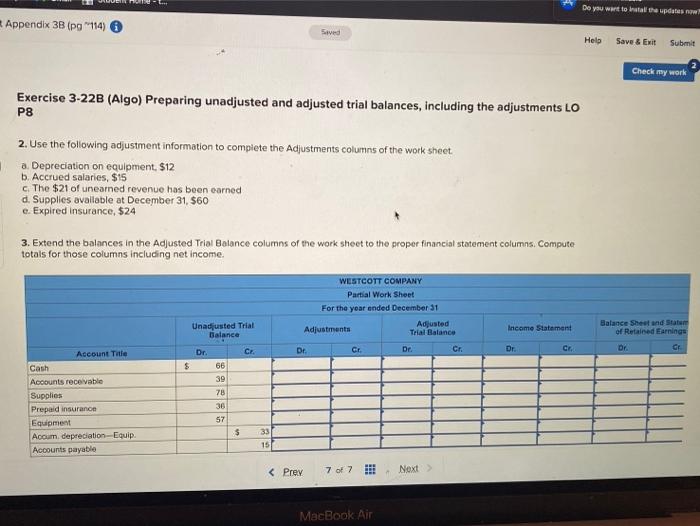The image size is (700, 526).
Task: Go to previous question with Prev
Action: coord(292,472)
